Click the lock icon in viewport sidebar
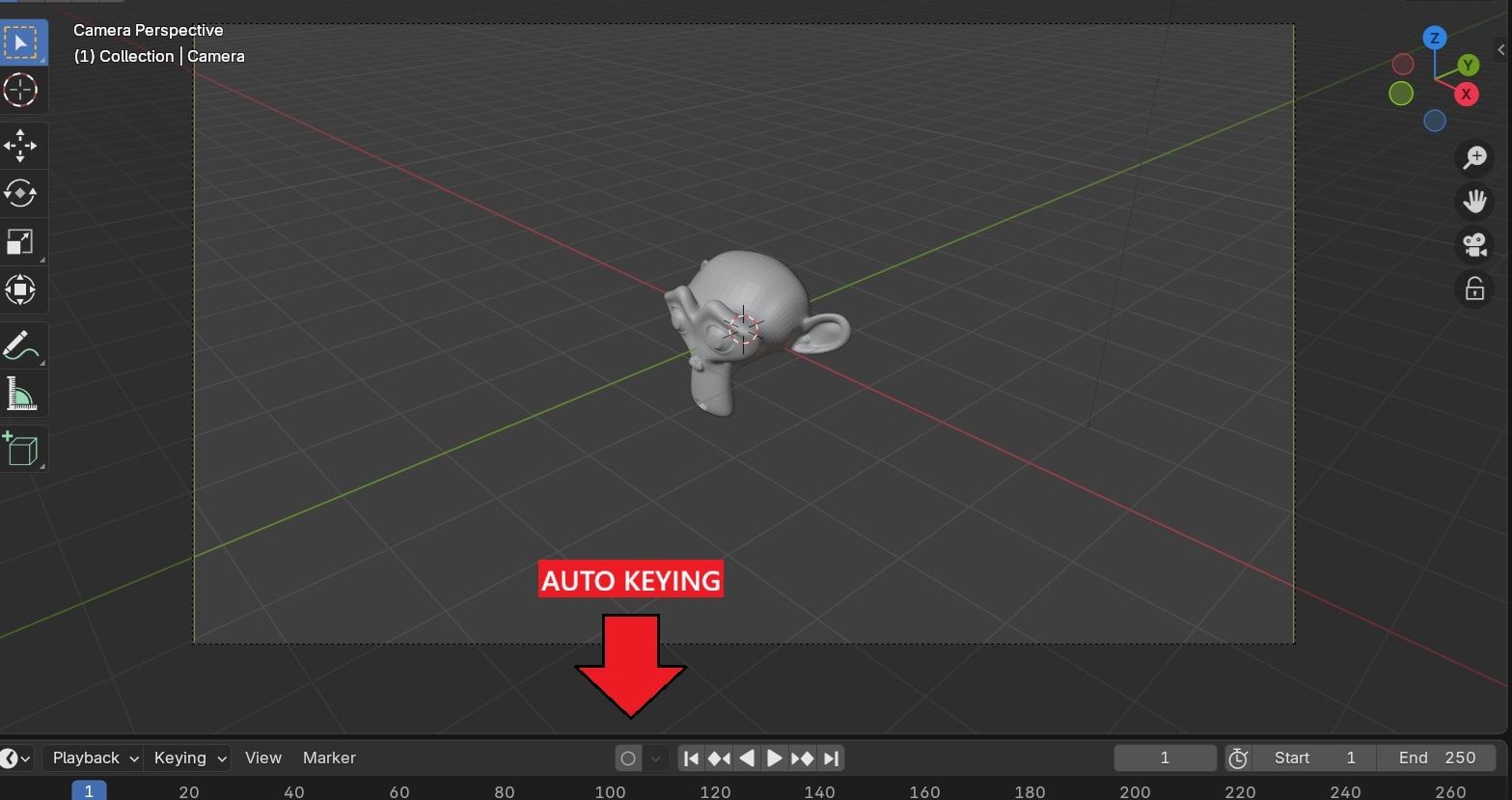This screenshot has height=800, width=1512. pyautogui.click(x=1474, y=288)
